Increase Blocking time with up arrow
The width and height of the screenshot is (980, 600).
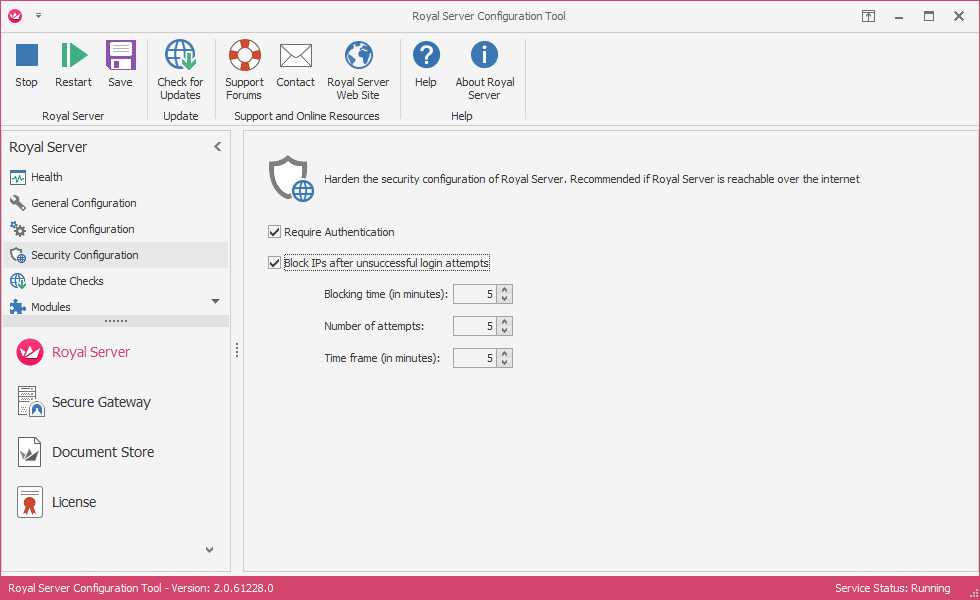click(504, 289)
